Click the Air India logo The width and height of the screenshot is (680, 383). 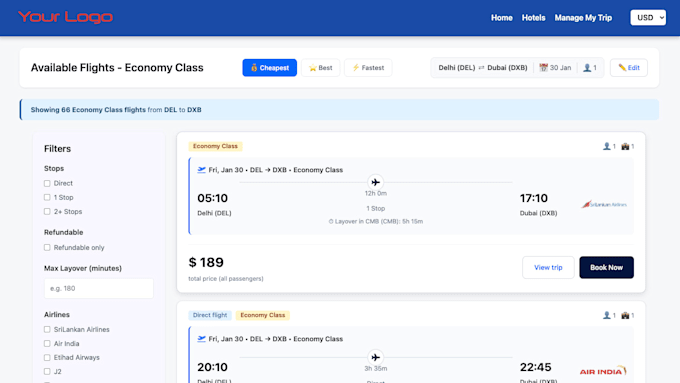pos(603,371)
